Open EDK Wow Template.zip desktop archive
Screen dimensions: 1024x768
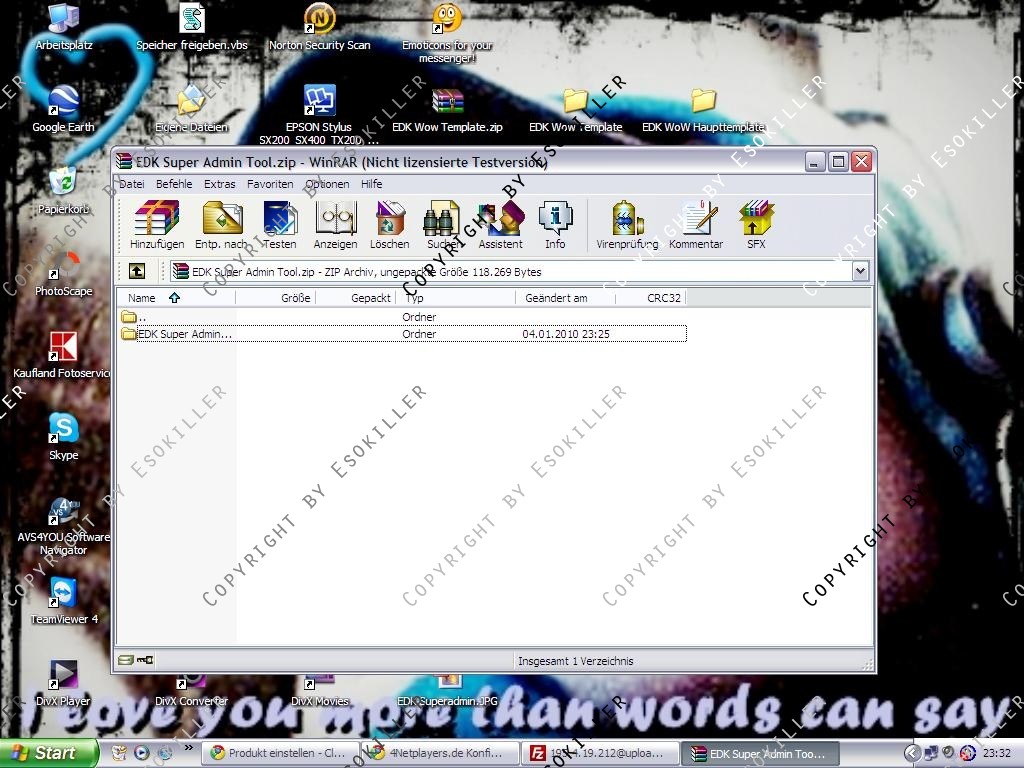pyautogui.click(x=447, y=109)
